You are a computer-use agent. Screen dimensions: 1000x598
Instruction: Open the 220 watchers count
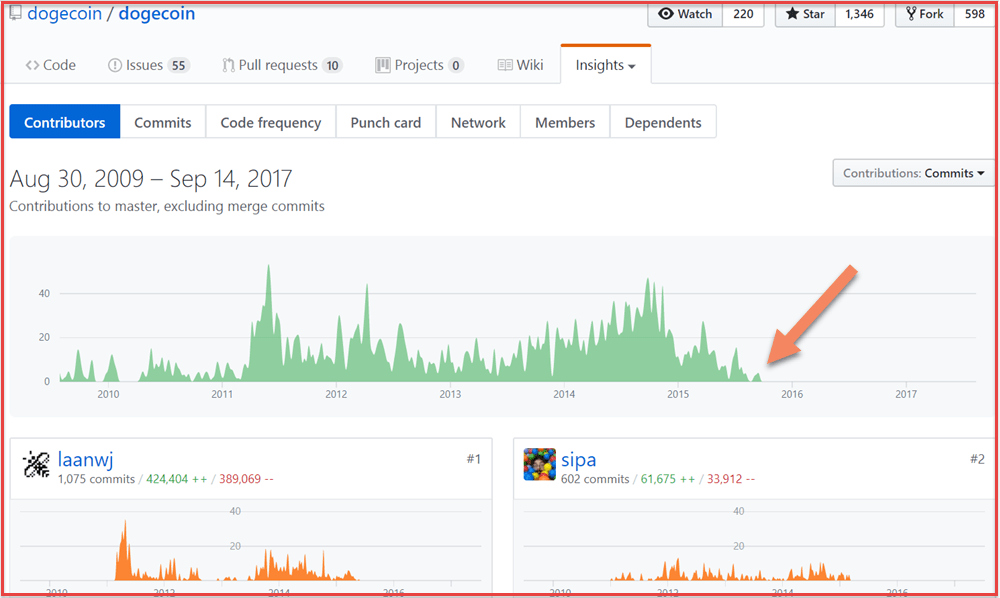click(x=743, y=14)
